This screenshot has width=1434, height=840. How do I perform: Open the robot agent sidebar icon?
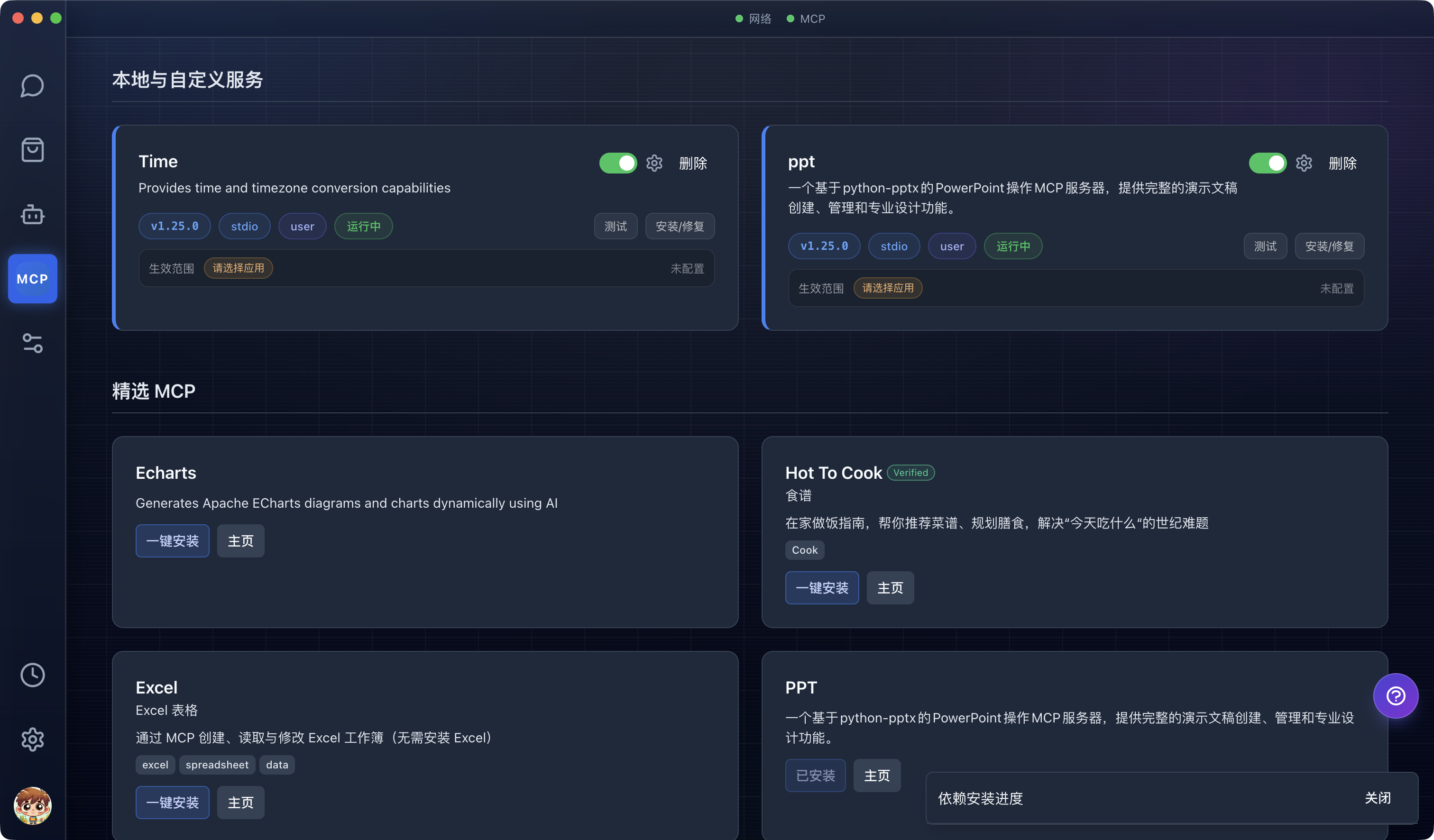pos(32,214)
